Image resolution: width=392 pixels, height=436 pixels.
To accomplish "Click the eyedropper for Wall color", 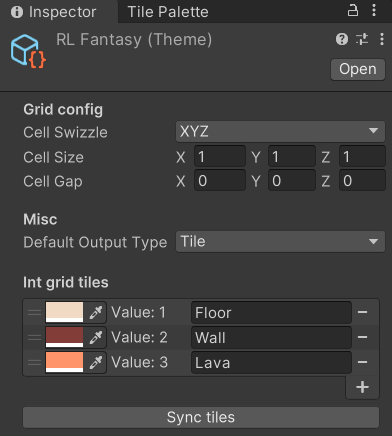I will (95, 338).
